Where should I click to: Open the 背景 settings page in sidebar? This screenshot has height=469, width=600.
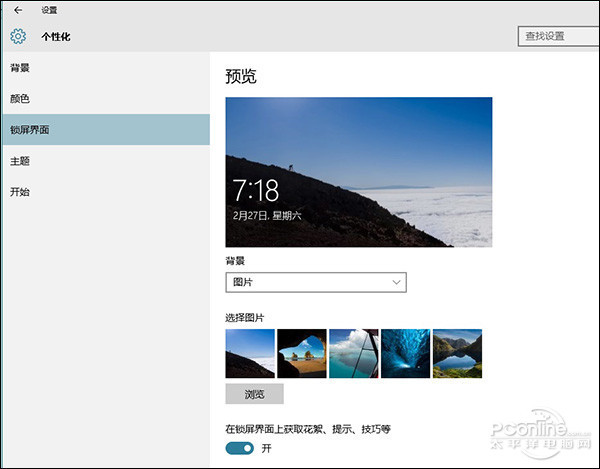click(20, 68)
